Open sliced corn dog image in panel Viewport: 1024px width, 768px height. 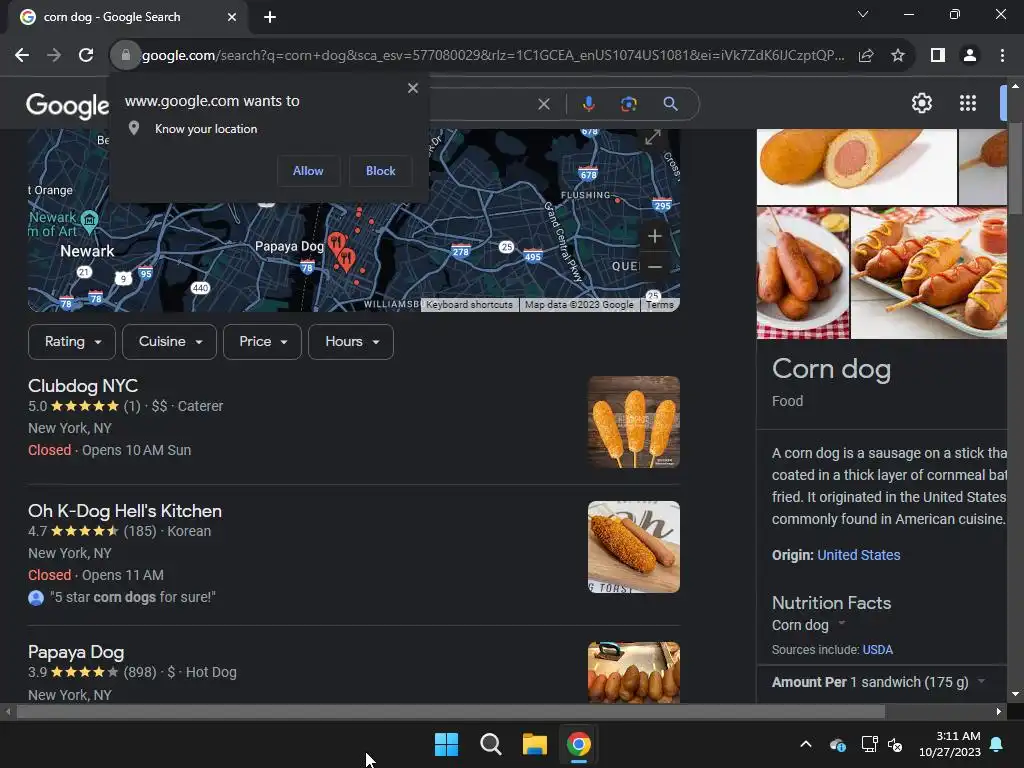(x=856, y=167)
